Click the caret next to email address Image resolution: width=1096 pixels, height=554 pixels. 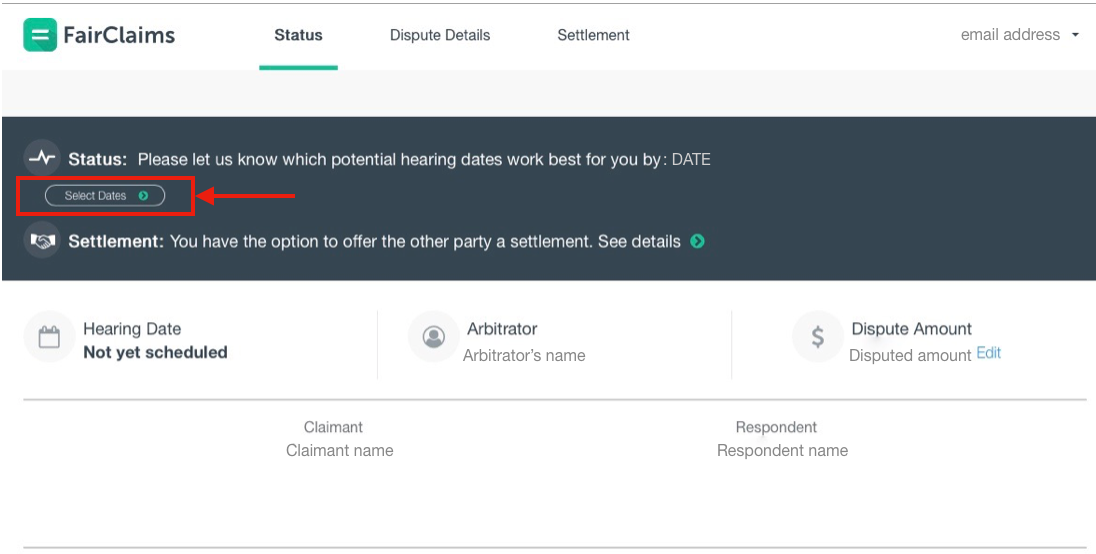point(1075,35)
